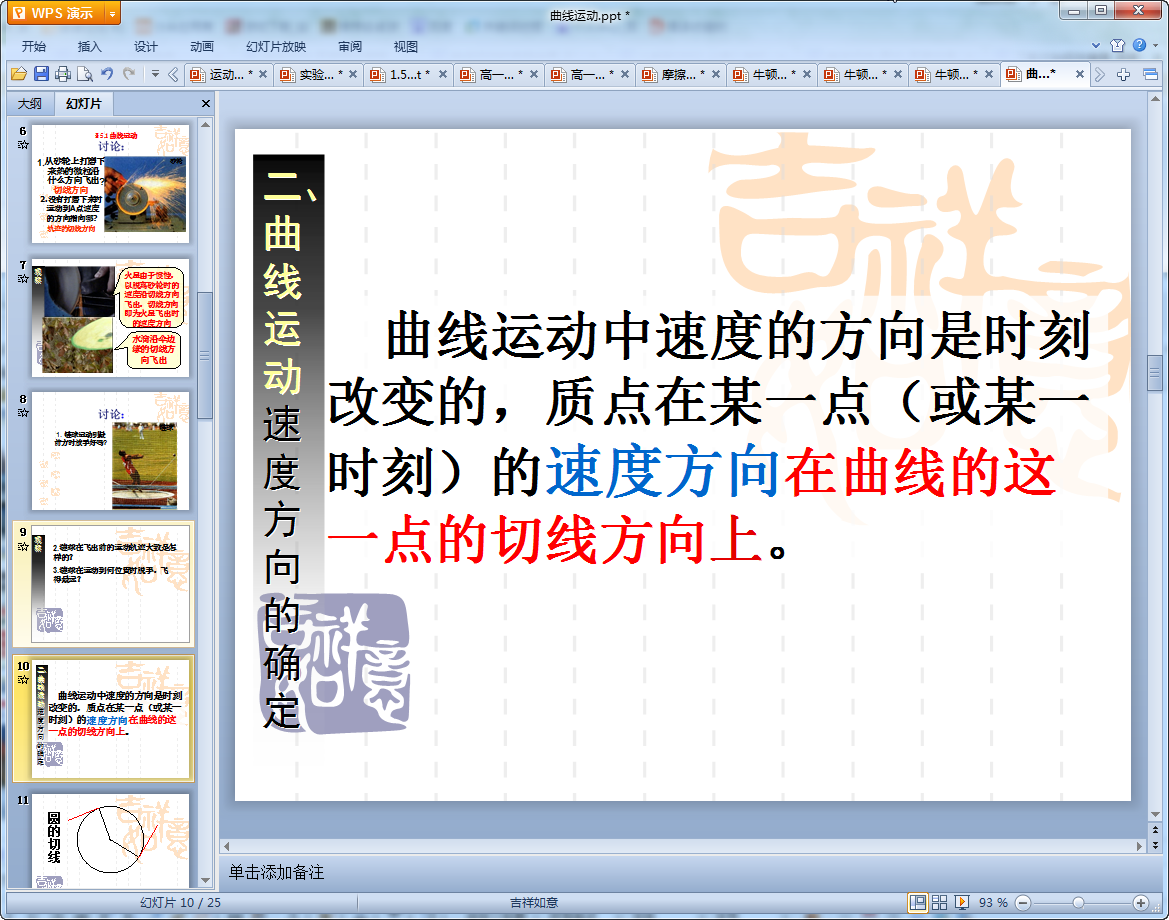Close the 实验... document tab

coord(353,75)
